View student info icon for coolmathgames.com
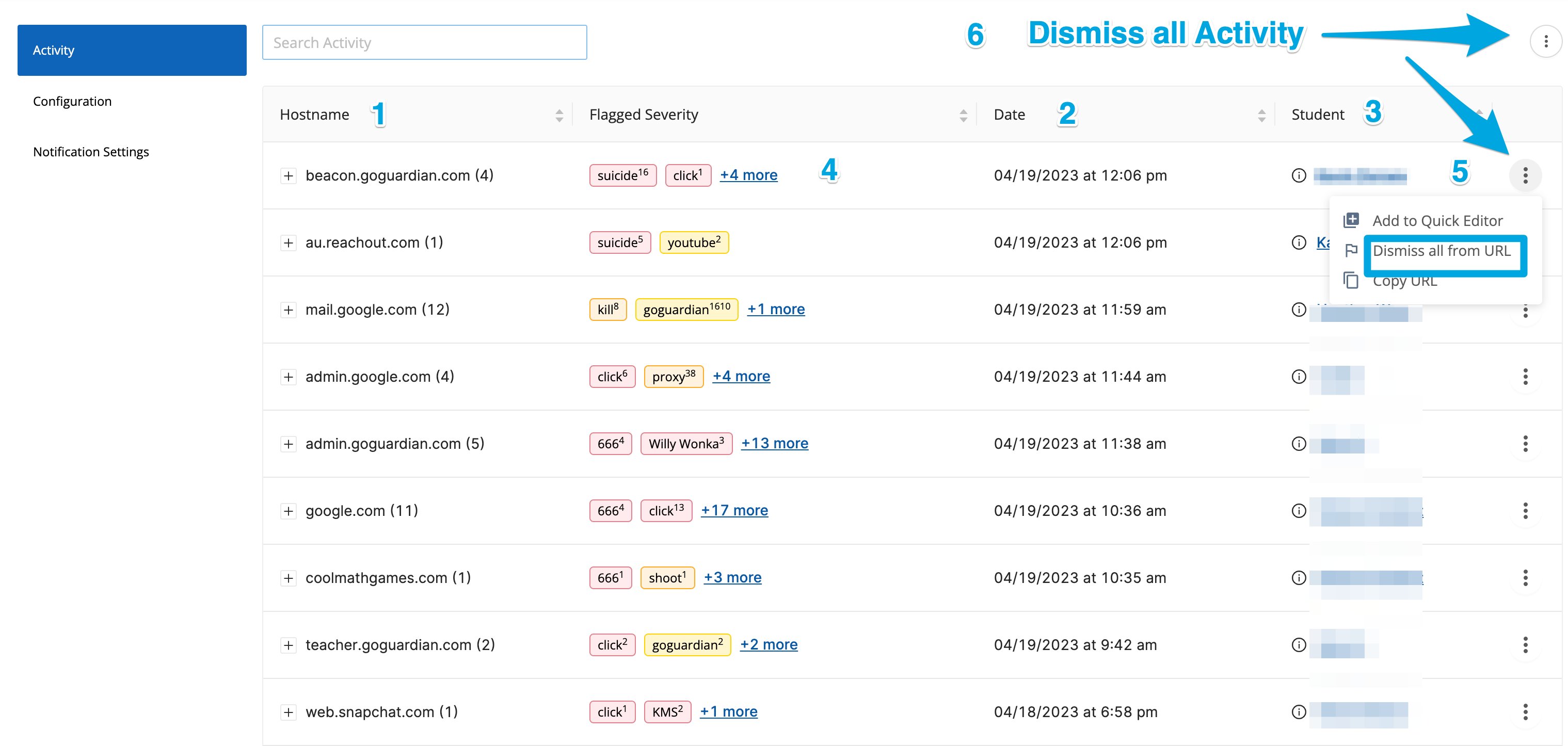This screenshot has height=746, width=1568. (1299, 577)
